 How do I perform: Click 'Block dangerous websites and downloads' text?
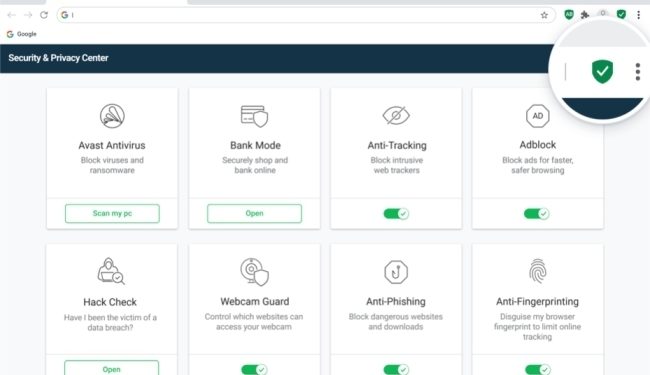click(x=395, y=322)
